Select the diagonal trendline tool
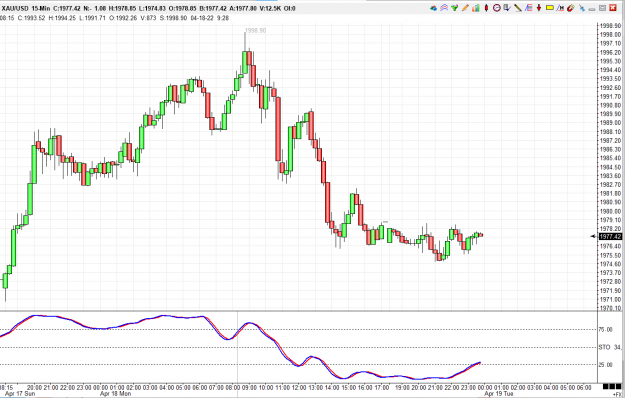Viewport: 625px width, 398px height. coord(518,8)
